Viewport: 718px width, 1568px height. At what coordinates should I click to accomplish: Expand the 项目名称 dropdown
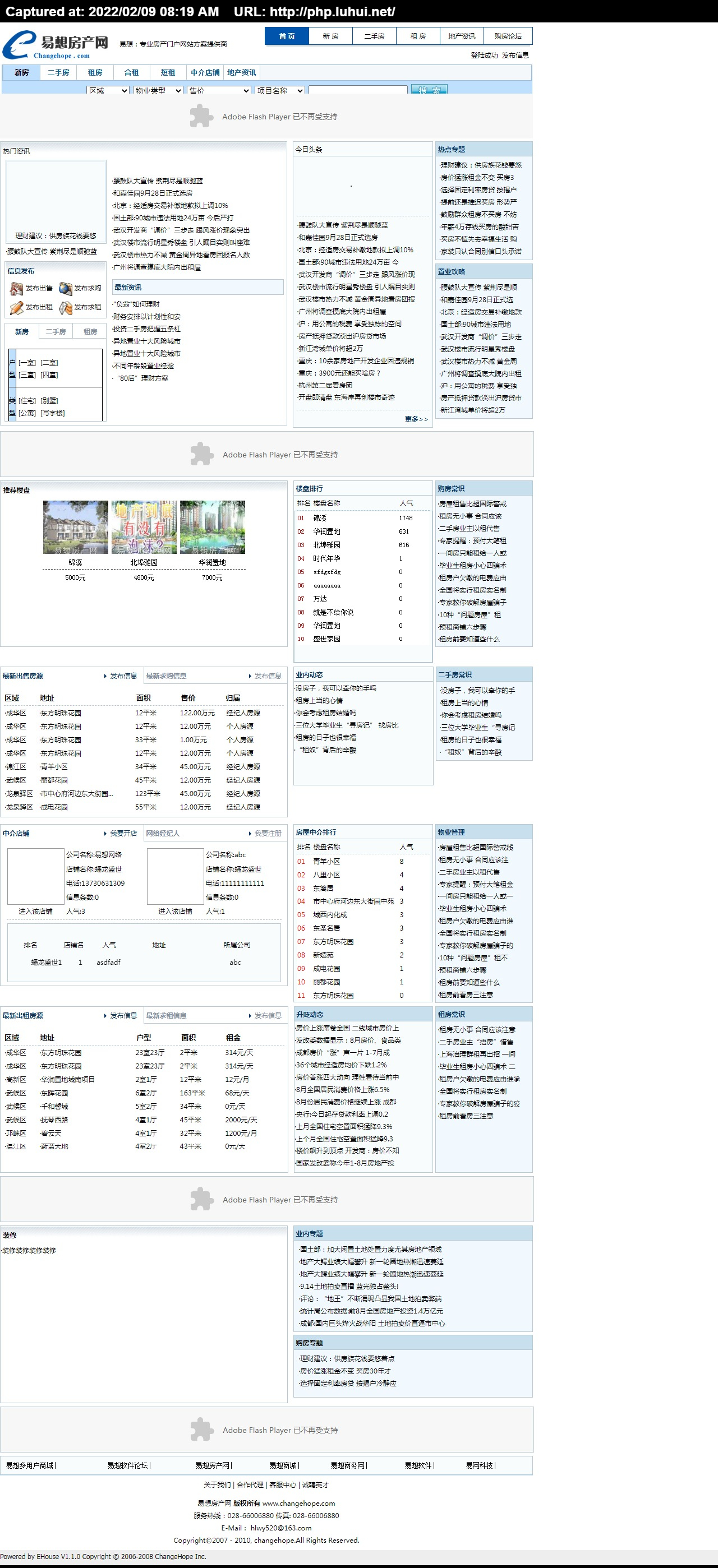tap(279, 91)
